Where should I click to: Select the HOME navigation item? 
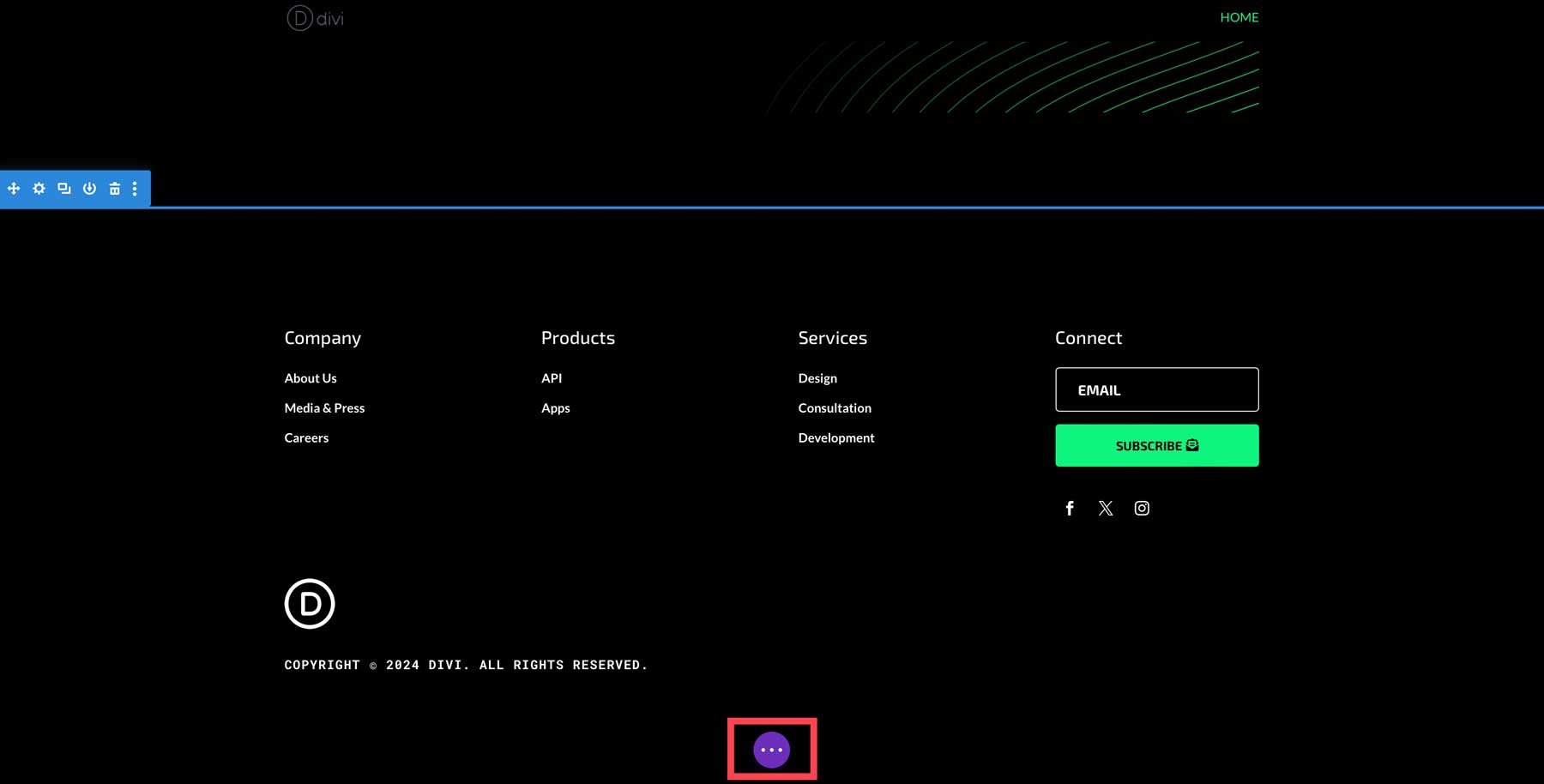point(1239,16)
